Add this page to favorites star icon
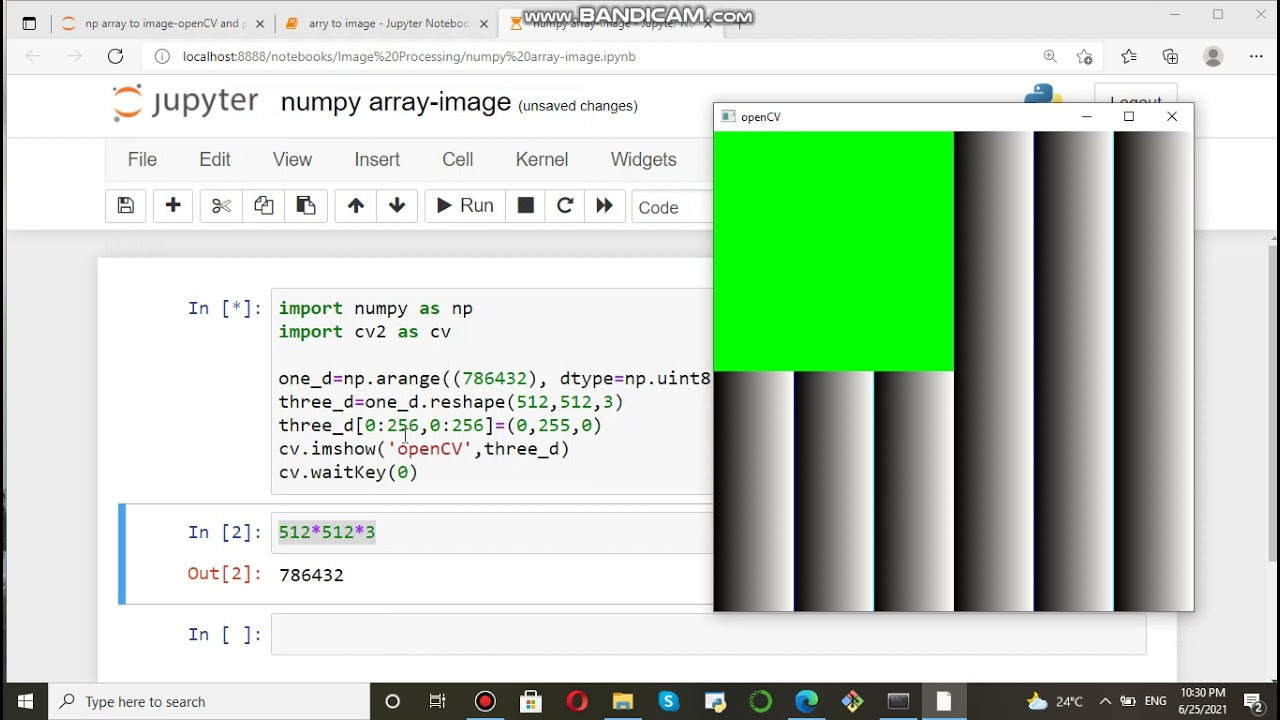Viewport: 1280px width, 720px height. (1084, 57)
